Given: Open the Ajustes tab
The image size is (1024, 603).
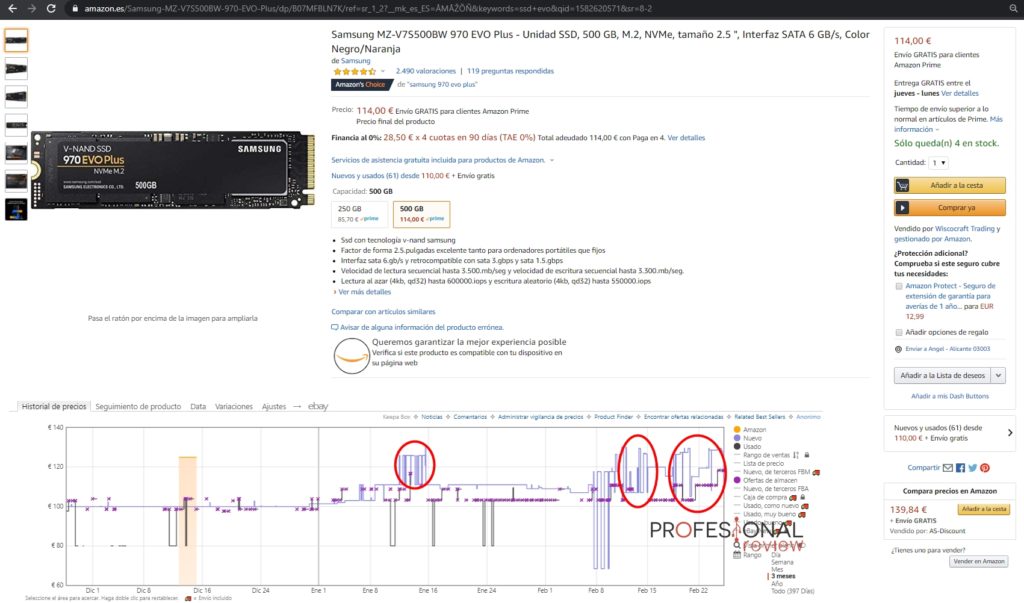Looking at the screenshot, I should [274, 406].
